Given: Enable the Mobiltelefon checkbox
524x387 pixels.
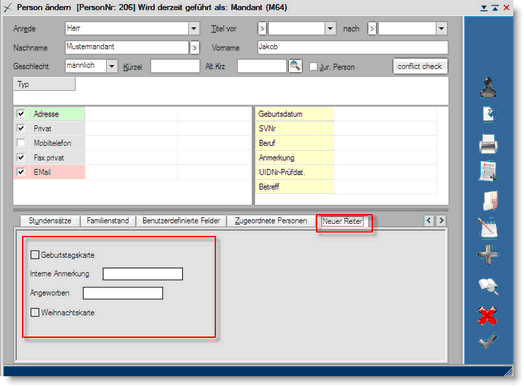Looking at the screenshot, I should 21,143.
